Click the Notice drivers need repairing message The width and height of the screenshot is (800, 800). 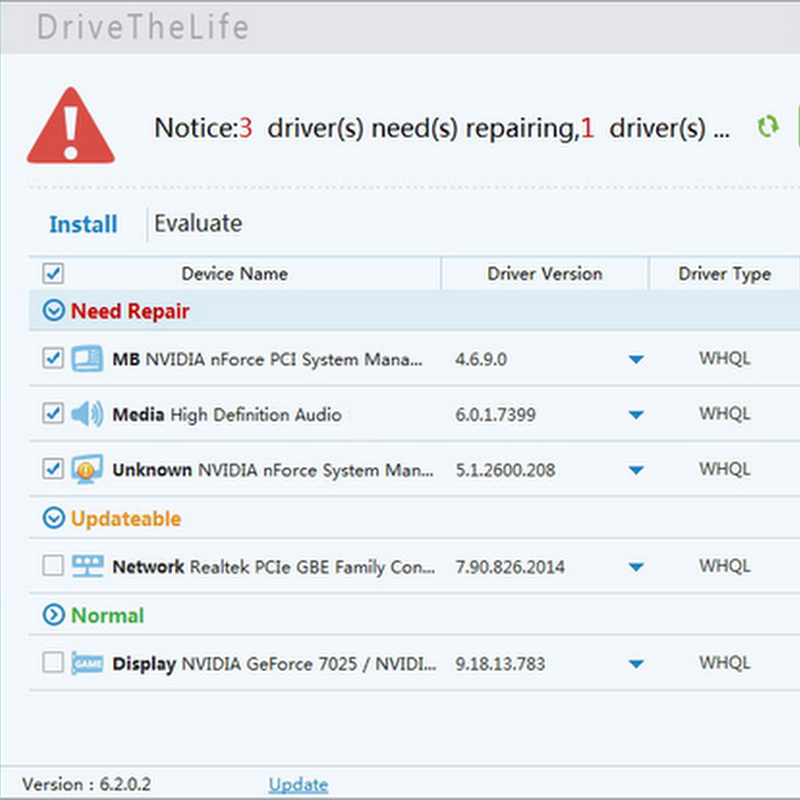point(442,128)
